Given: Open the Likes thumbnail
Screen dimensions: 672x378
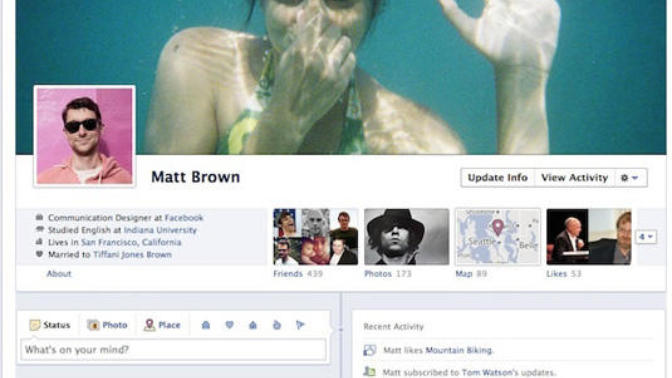Looking at the screenshot, I should [x=589, y=237].
